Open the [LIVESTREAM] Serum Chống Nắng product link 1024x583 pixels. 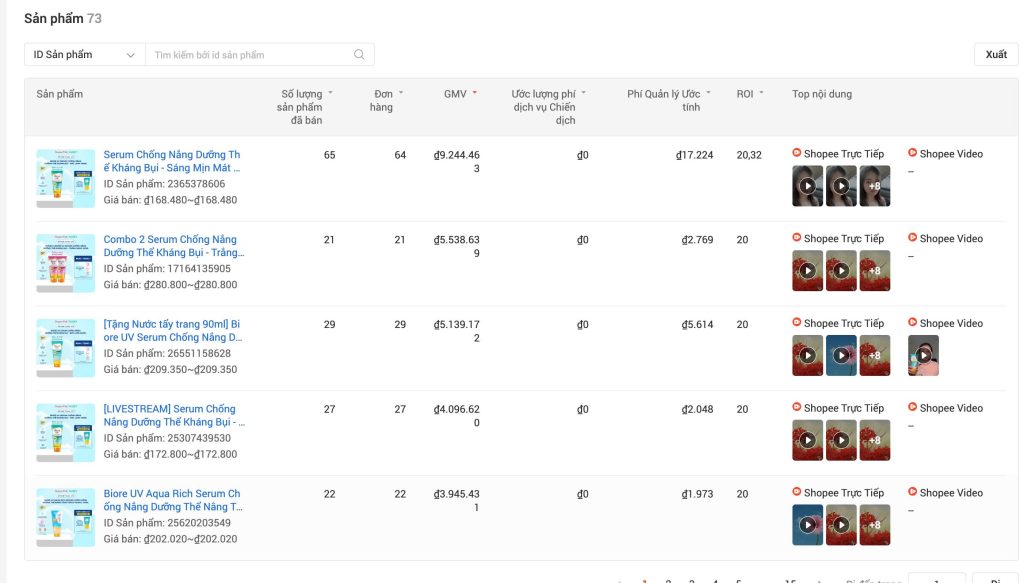174,416
